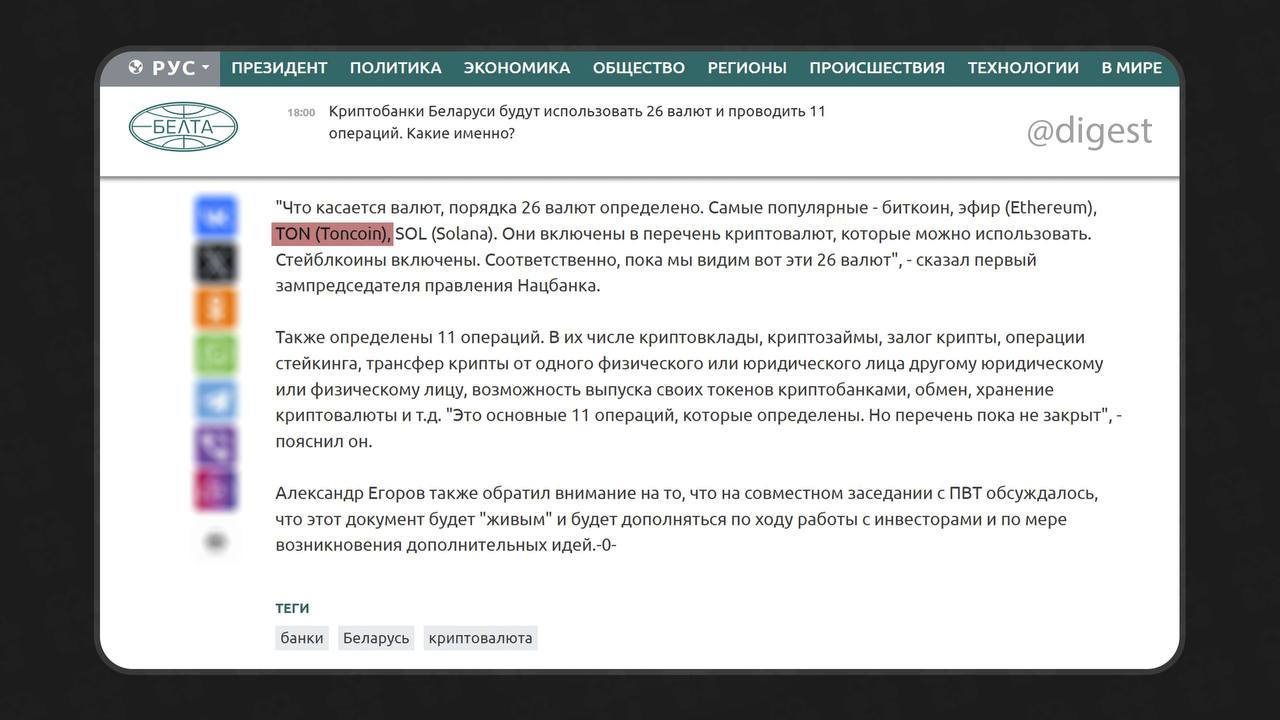Image resolution: width=1280 pixels, height=720 pixels.
Task: Share the article via WhatsApp
Action: [216, 355]
